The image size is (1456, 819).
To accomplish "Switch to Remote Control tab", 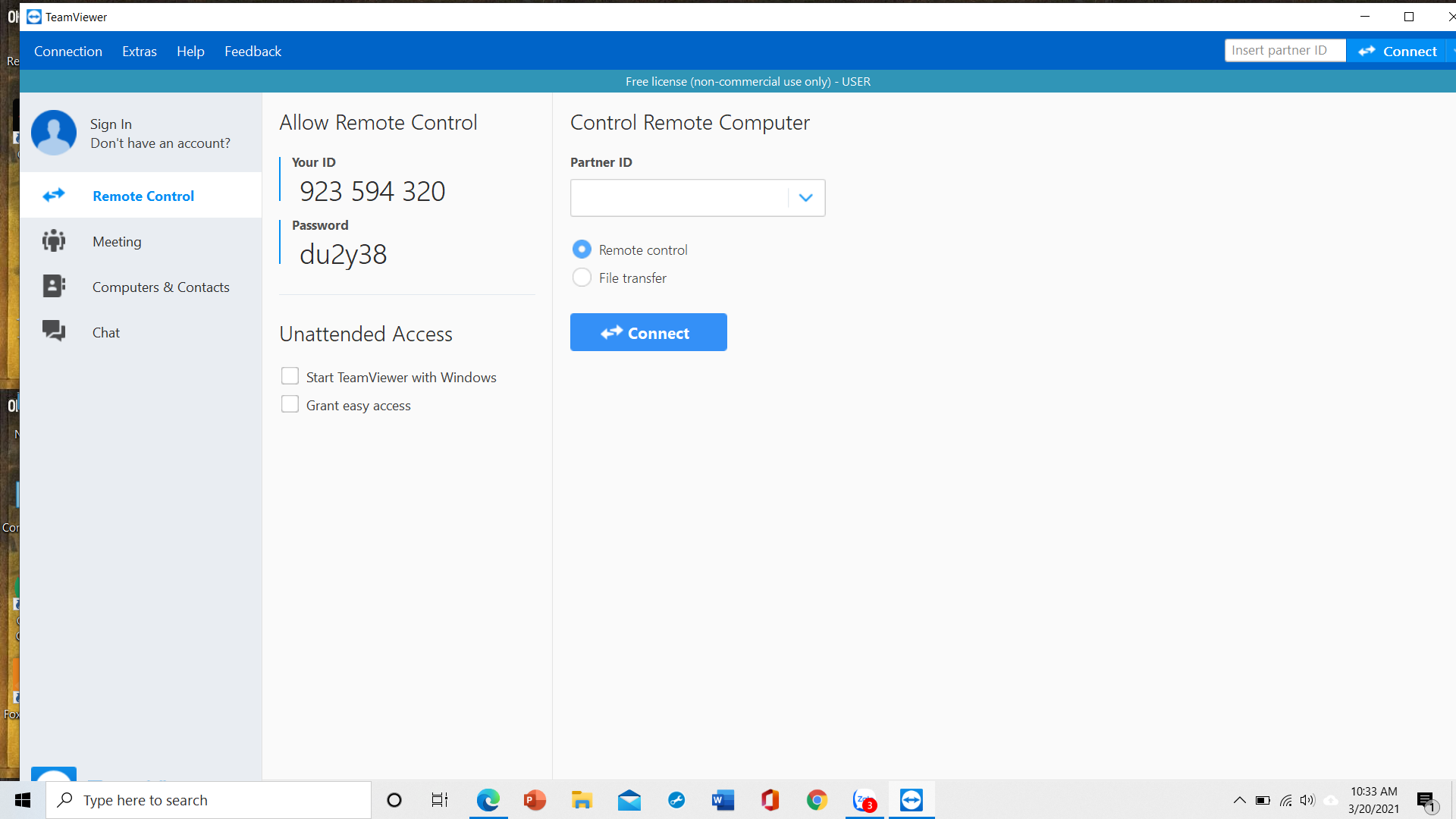I will (141, 196).
